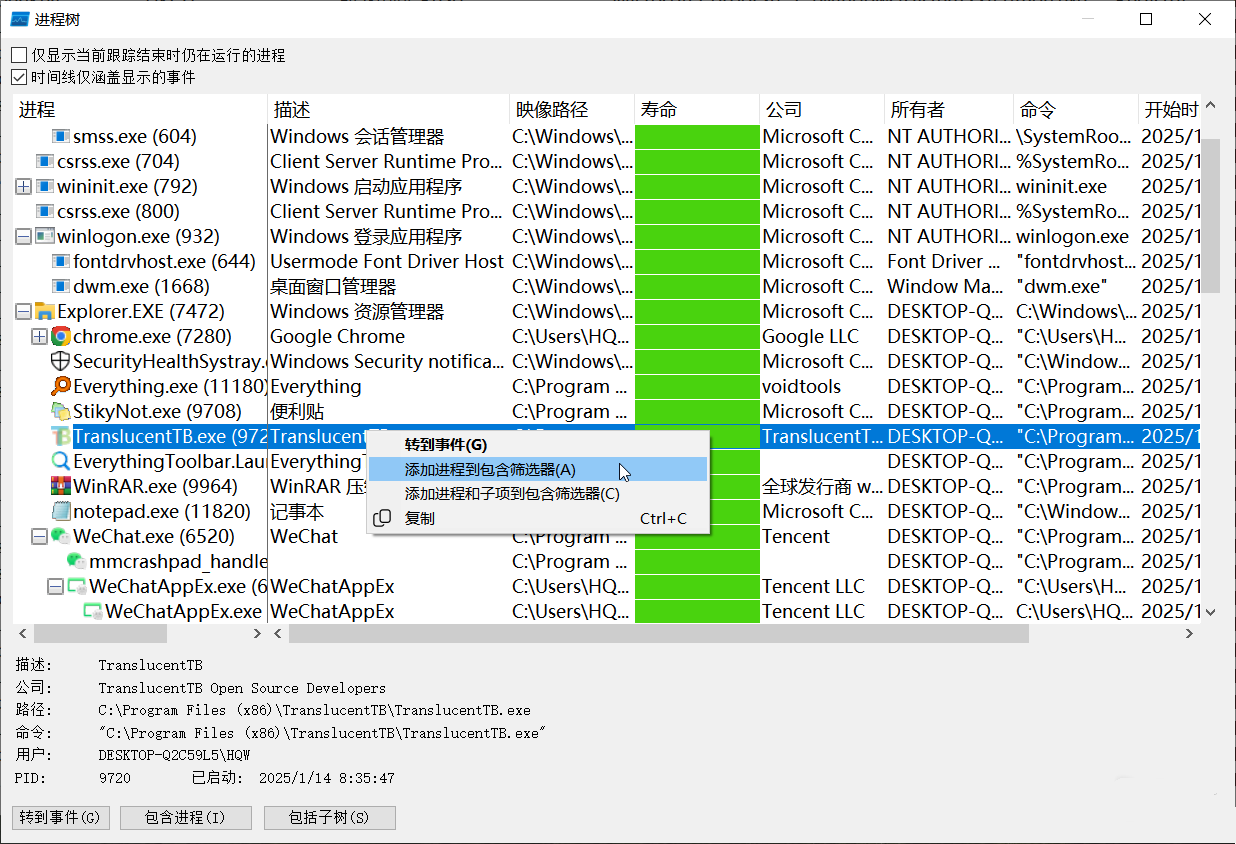Viewport: 1236px width, 844px height.
Task: Click the fontdrvhost.exe process icon
Action: tap(60, 261)
